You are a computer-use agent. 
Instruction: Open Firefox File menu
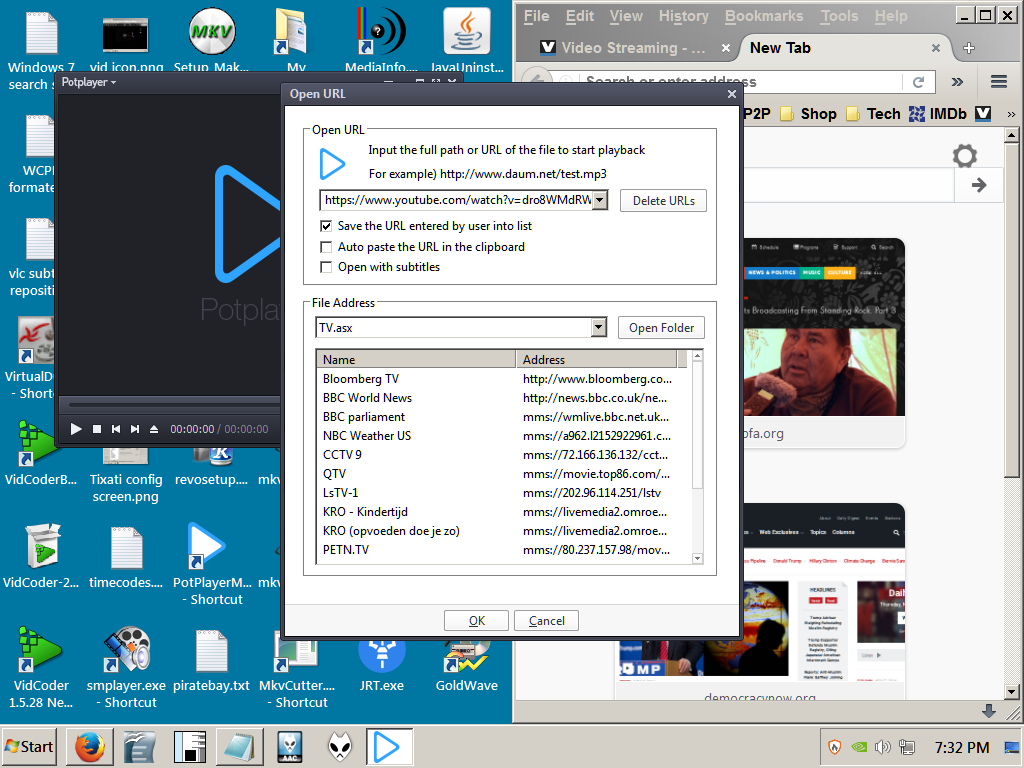(536, 16)
